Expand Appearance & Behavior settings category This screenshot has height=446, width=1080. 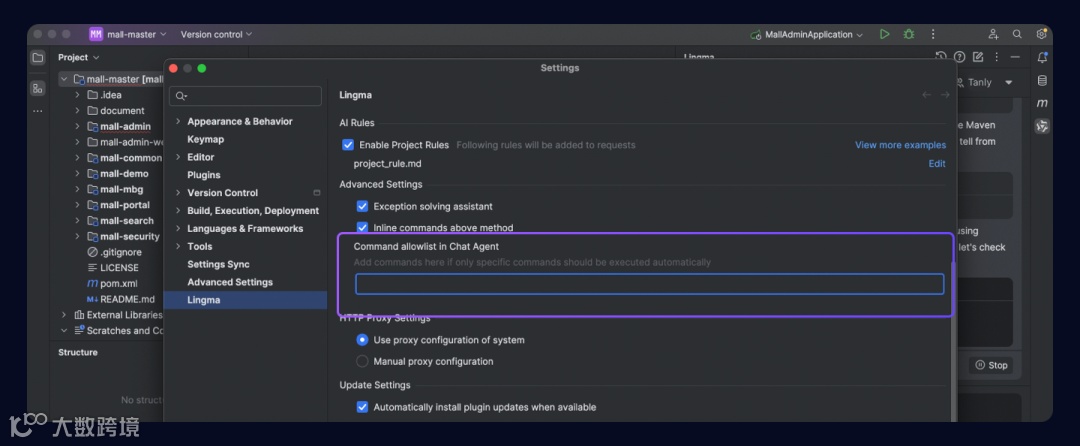(x=178, y=121)
